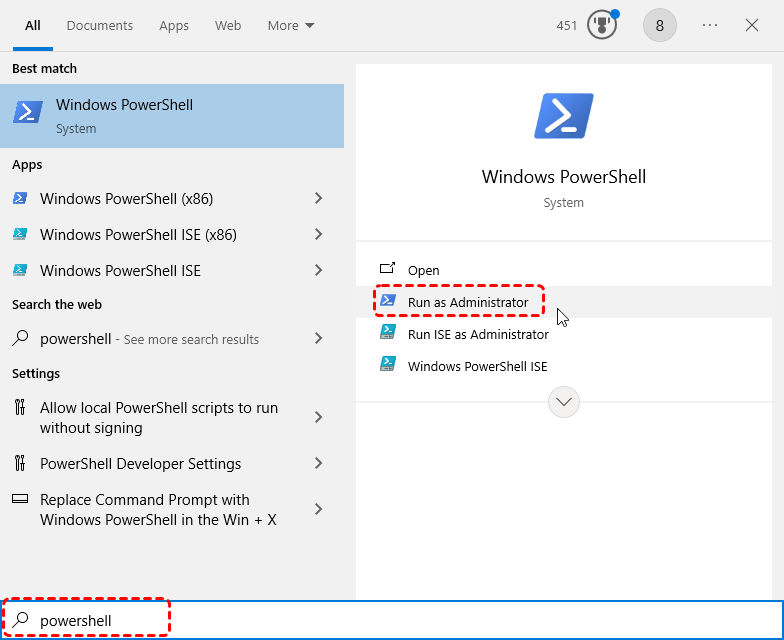Click the large Windows PowerShell logo
The image size is (784, 640).
(564, 116)
